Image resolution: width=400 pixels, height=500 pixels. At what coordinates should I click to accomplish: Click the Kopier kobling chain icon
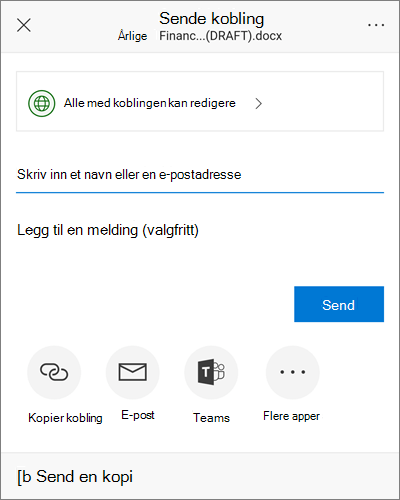[x=54, y=372]
